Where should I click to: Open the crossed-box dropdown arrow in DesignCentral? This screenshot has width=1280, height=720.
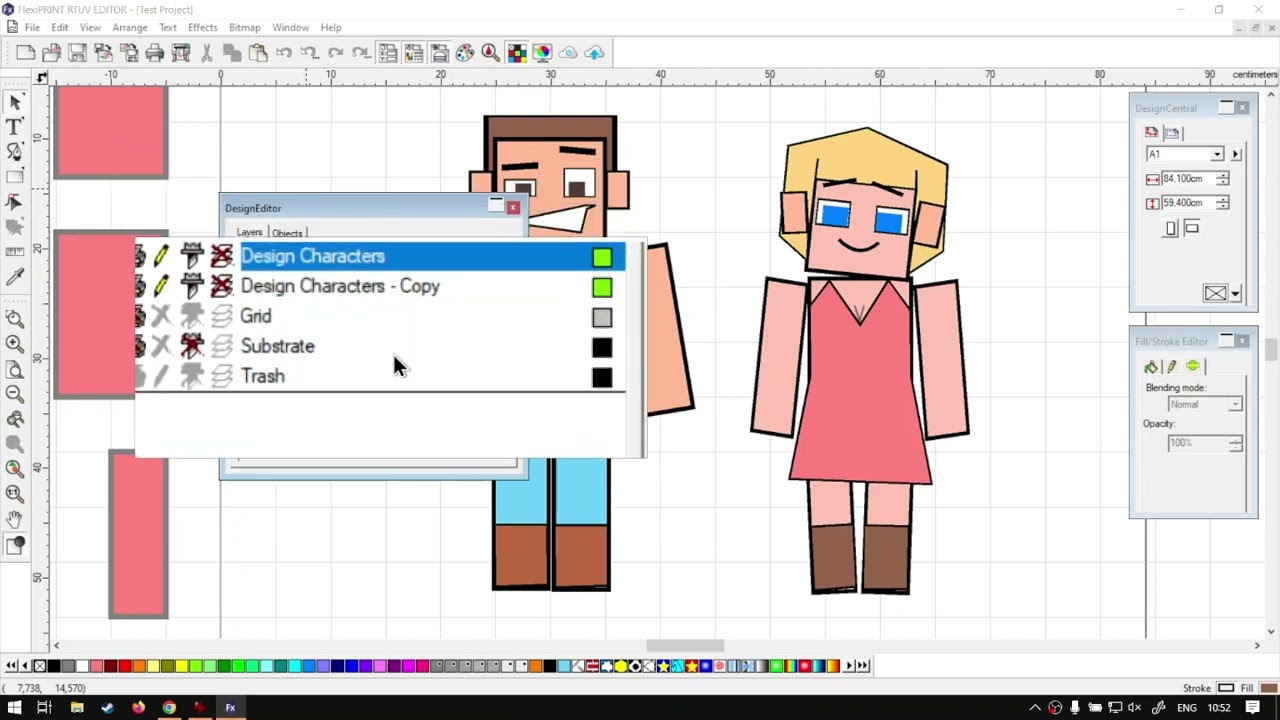1236,293
